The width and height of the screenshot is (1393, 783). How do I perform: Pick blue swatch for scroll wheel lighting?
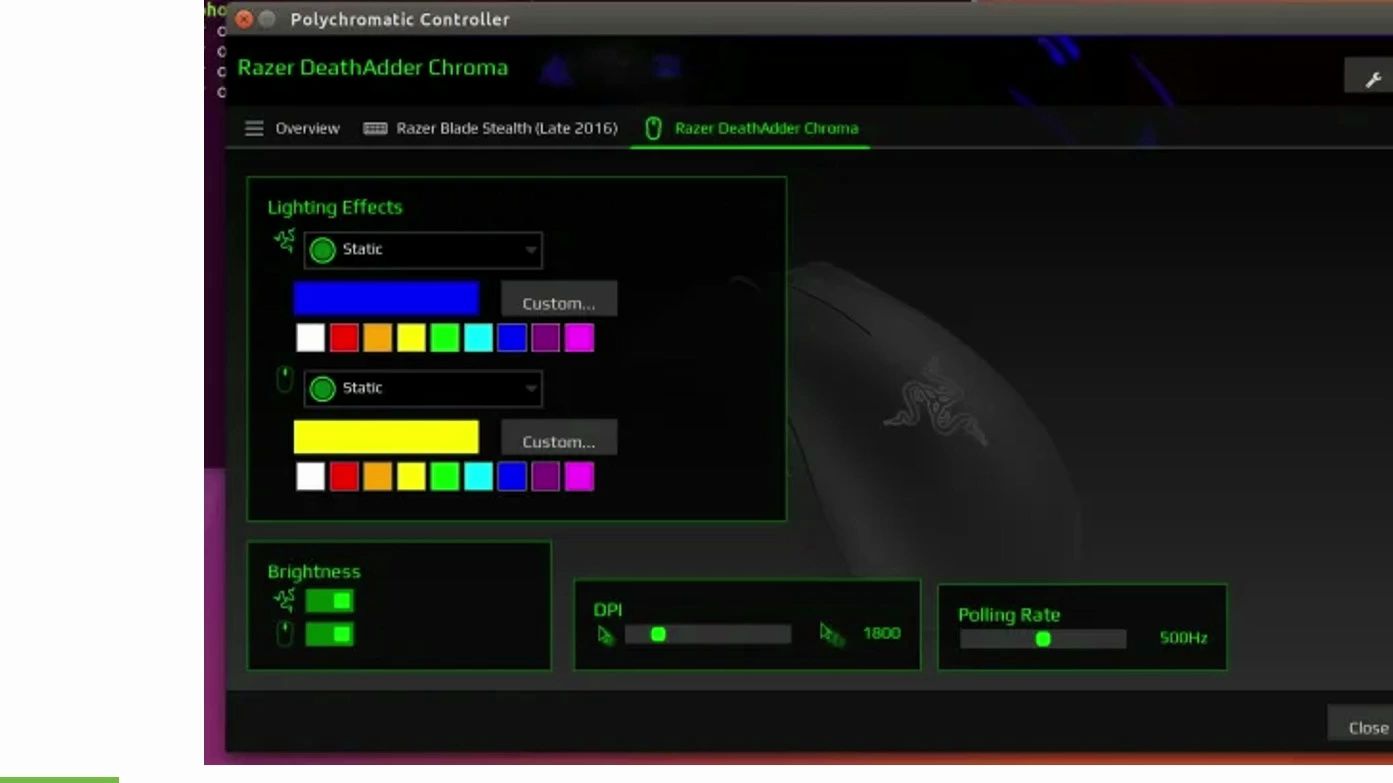point(512,476)
